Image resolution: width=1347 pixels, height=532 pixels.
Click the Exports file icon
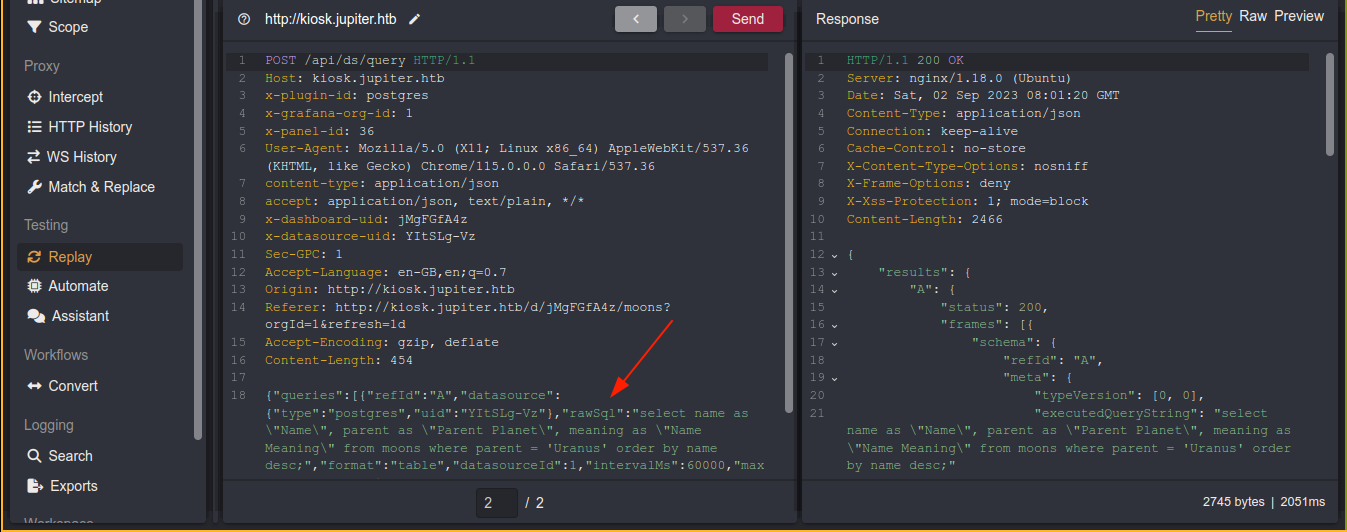pyautogui.click(x=35, y=486)
